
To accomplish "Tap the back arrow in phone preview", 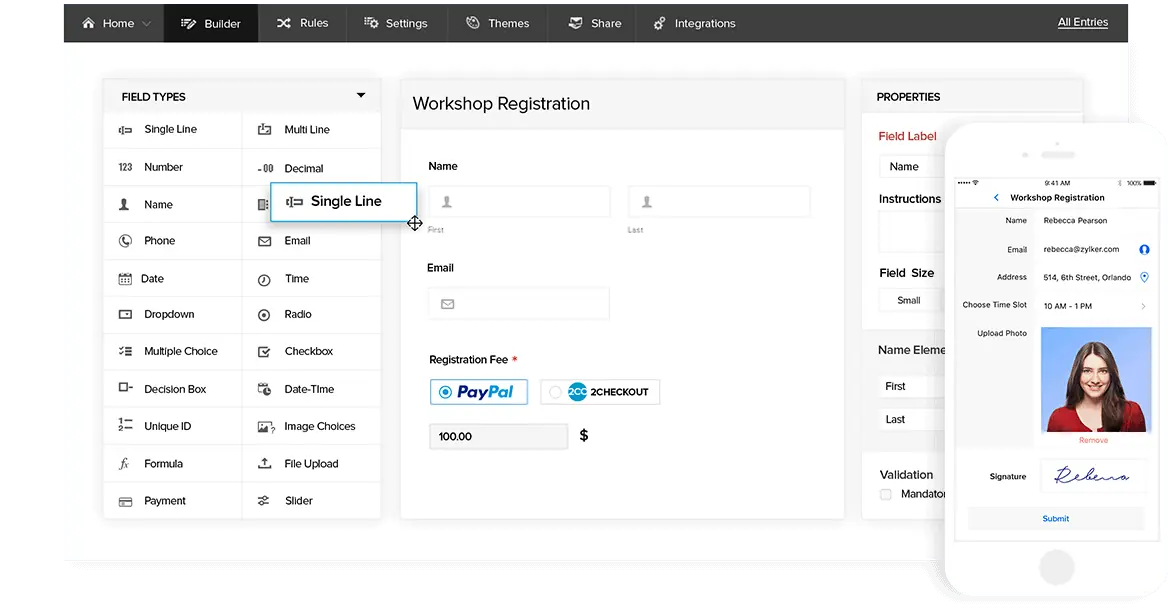I will pos(996,198).
